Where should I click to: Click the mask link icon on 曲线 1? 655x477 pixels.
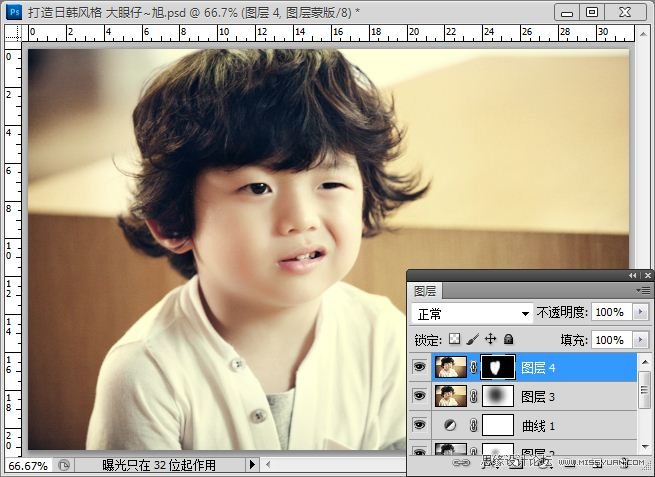pyautogui.click(x=474, y=425)
